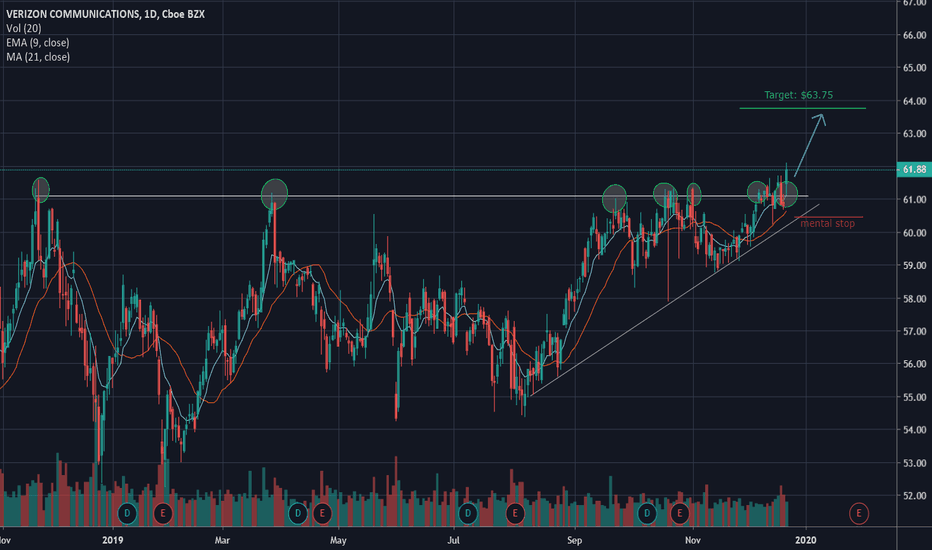Click the 52.00 price axis label

coord(914,495)
